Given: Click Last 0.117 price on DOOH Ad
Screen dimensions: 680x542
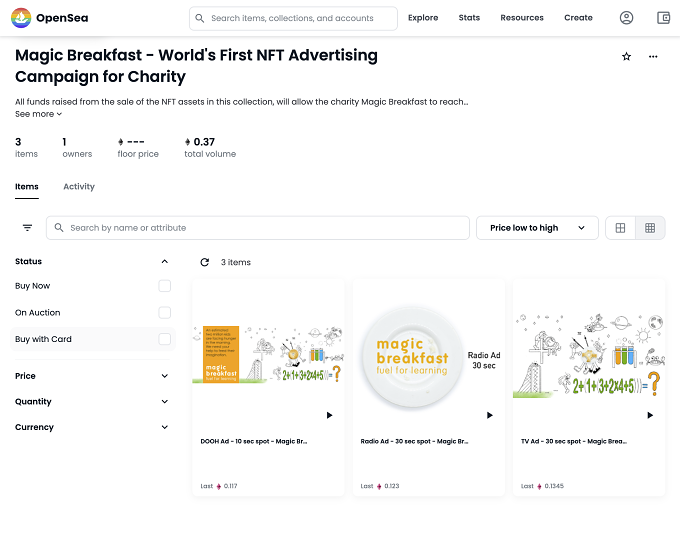Looking at the screenshot, I should click(219, 486).
